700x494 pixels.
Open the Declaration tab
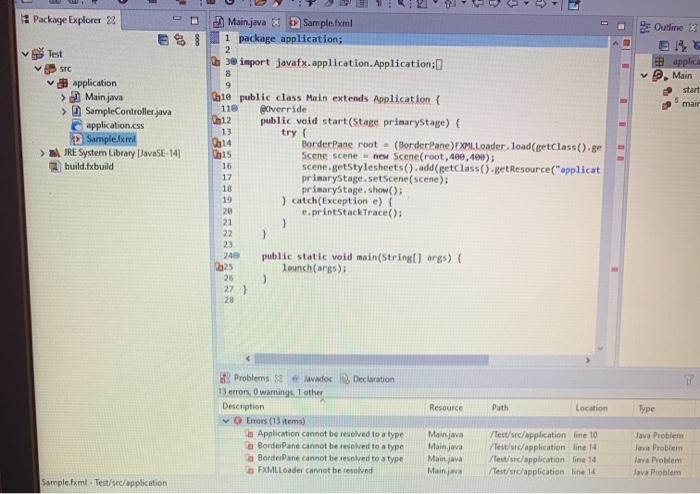tap(373, 379)
